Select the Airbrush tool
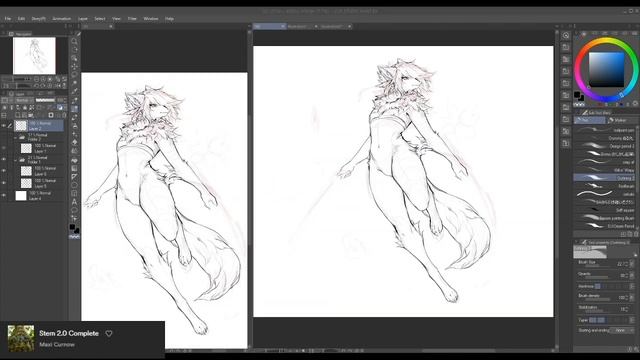Screen dimensions: 640x360 pos(74,126)
